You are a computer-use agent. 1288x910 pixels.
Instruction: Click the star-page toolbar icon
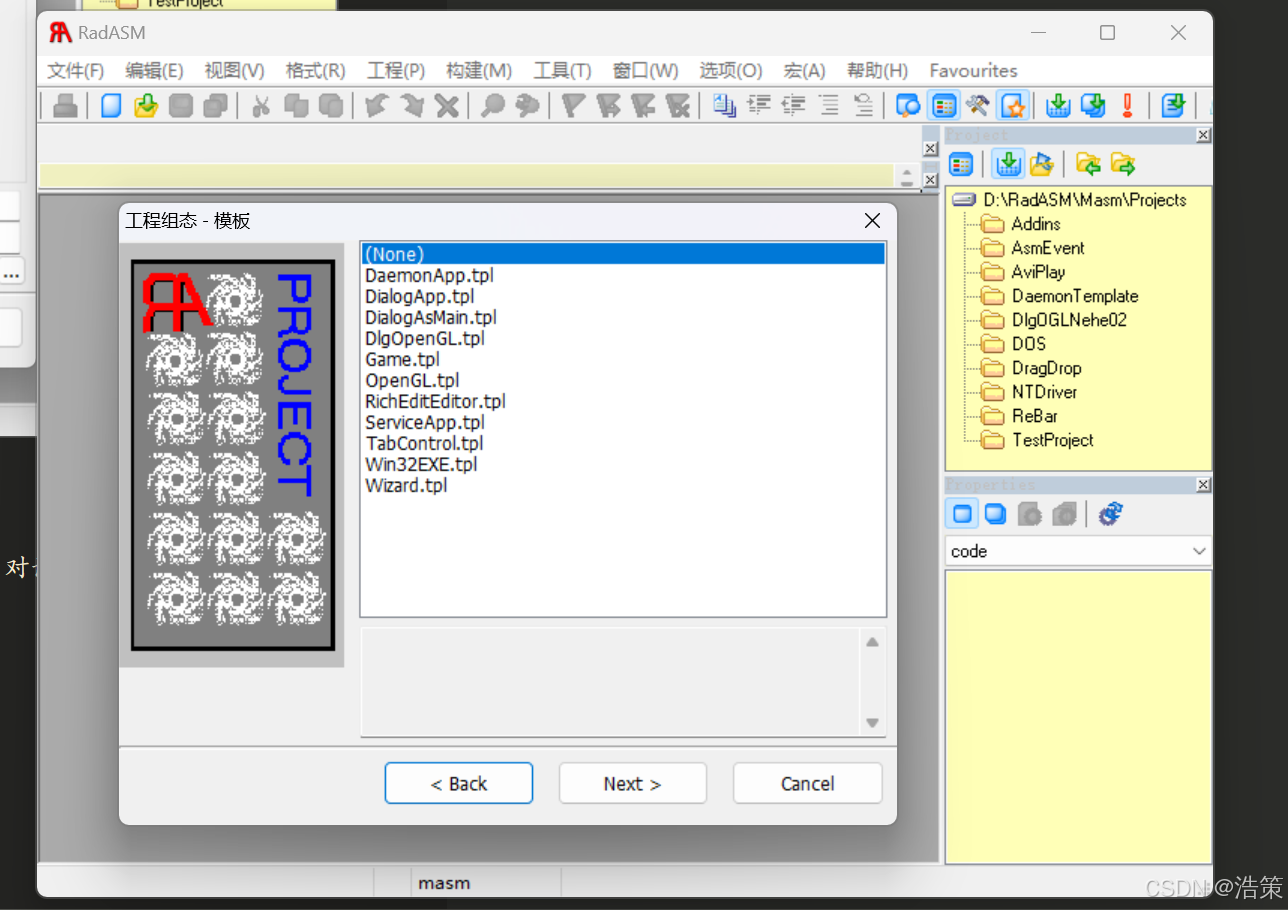[1012, 105]
